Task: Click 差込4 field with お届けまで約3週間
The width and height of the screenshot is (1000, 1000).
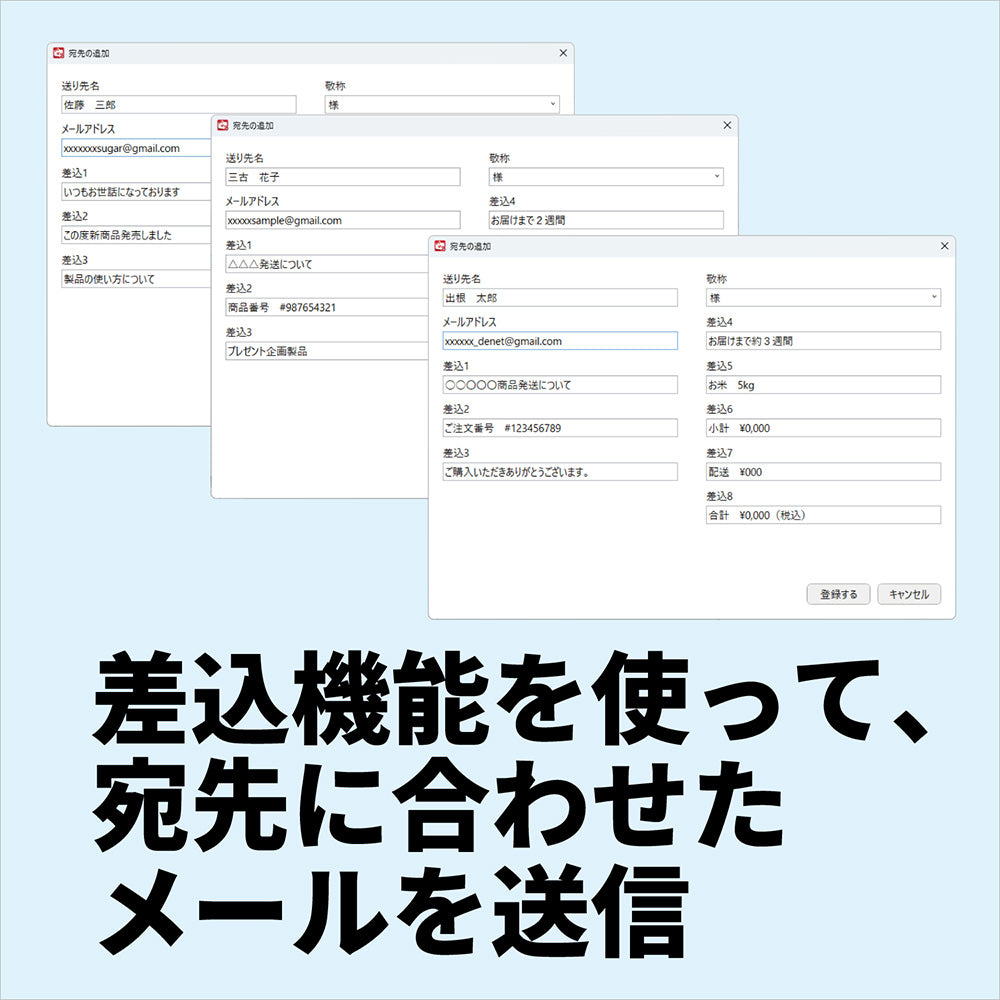Action: pyautogui.click(x=823, y=341)
